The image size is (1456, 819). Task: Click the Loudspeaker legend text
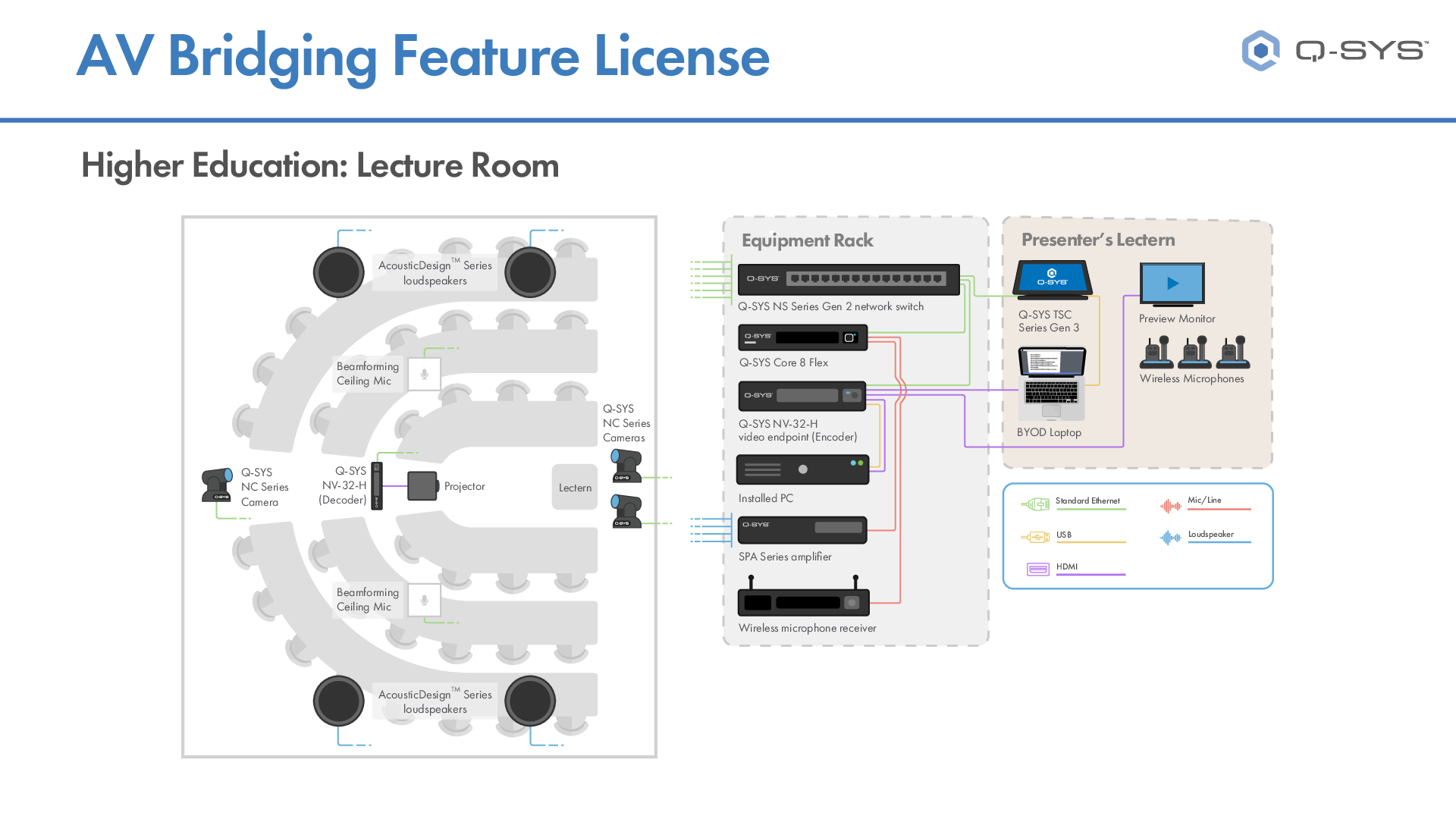1211,534
